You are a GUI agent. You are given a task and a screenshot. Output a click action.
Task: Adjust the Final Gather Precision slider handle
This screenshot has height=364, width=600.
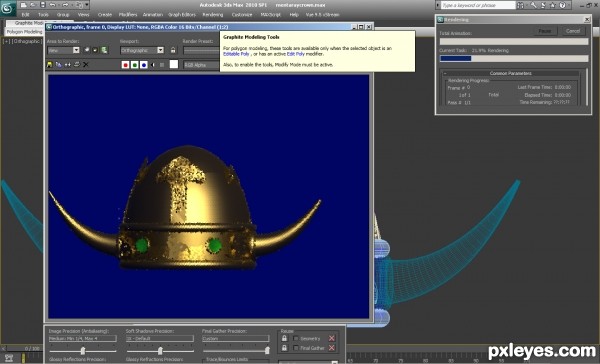tap(267, 350)
